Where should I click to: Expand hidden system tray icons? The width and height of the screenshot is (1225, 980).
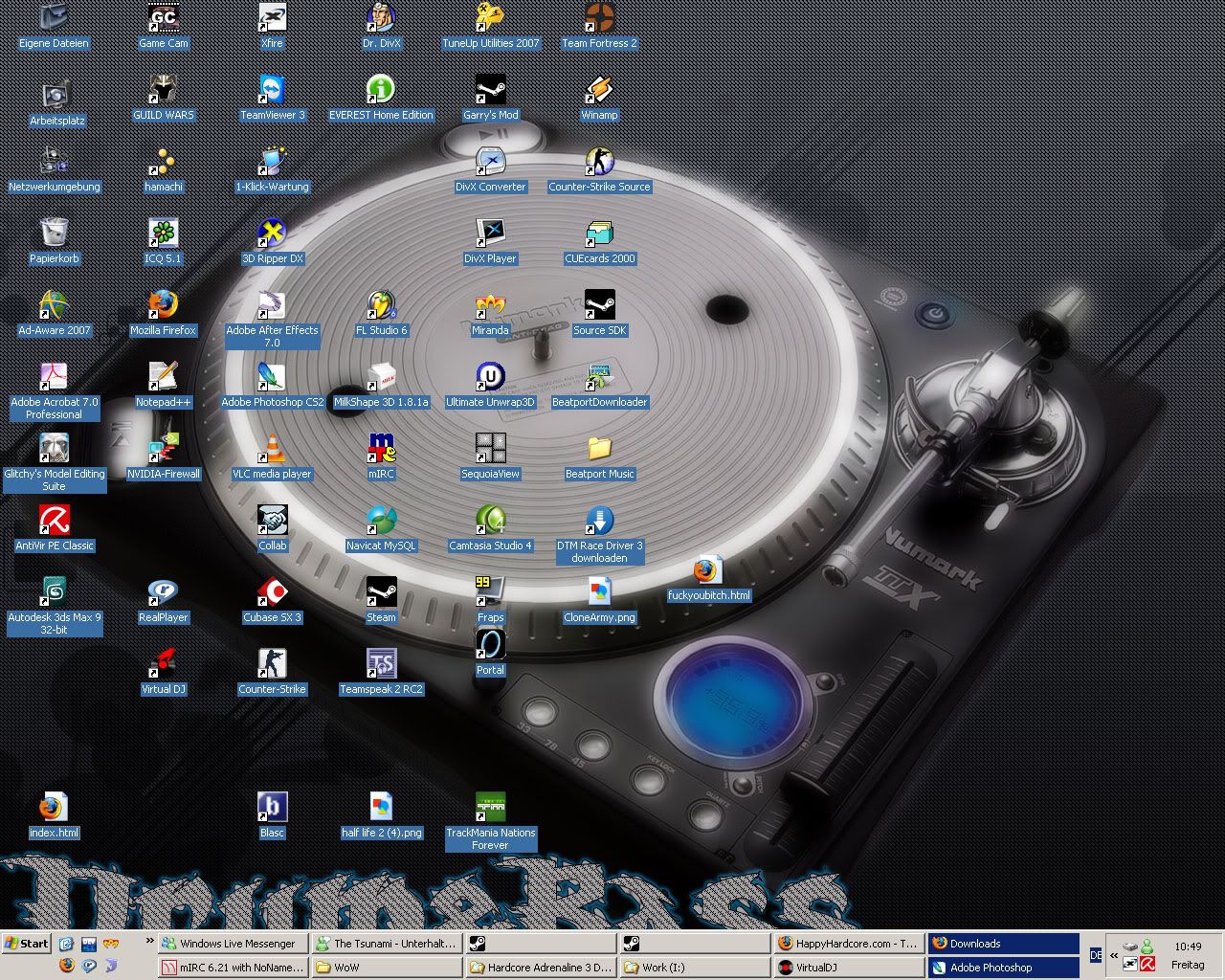click(x=1114, y=955)
